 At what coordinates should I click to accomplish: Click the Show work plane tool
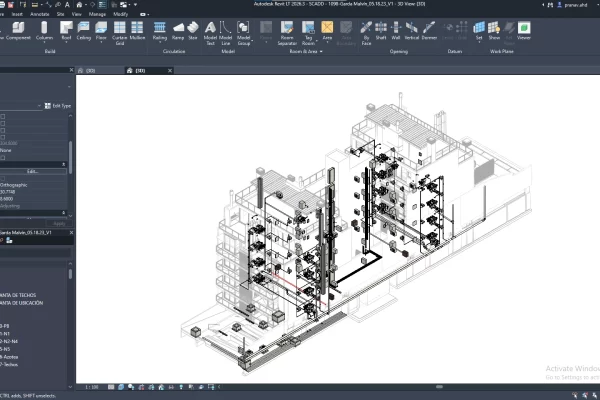coord(494,31)
